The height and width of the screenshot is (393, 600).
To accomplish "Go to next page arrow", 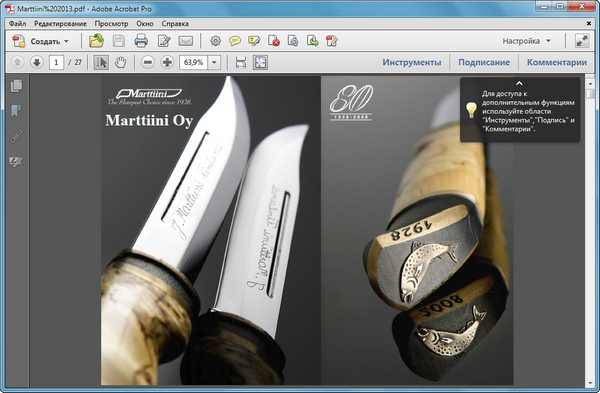I will pos(37,62).
